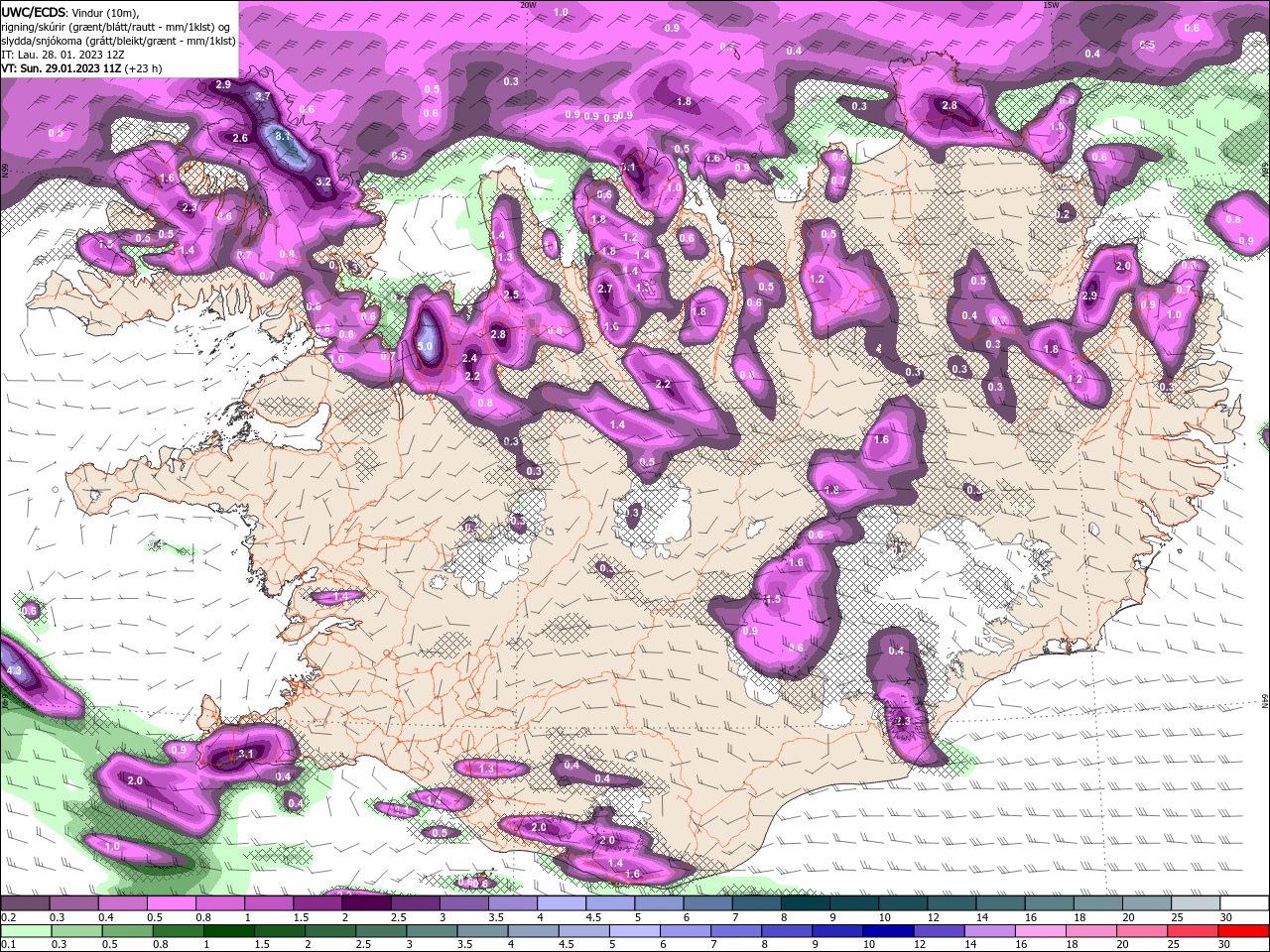Select the darkest purple swatch between 2 and 2.5

[x=366, y=903]
